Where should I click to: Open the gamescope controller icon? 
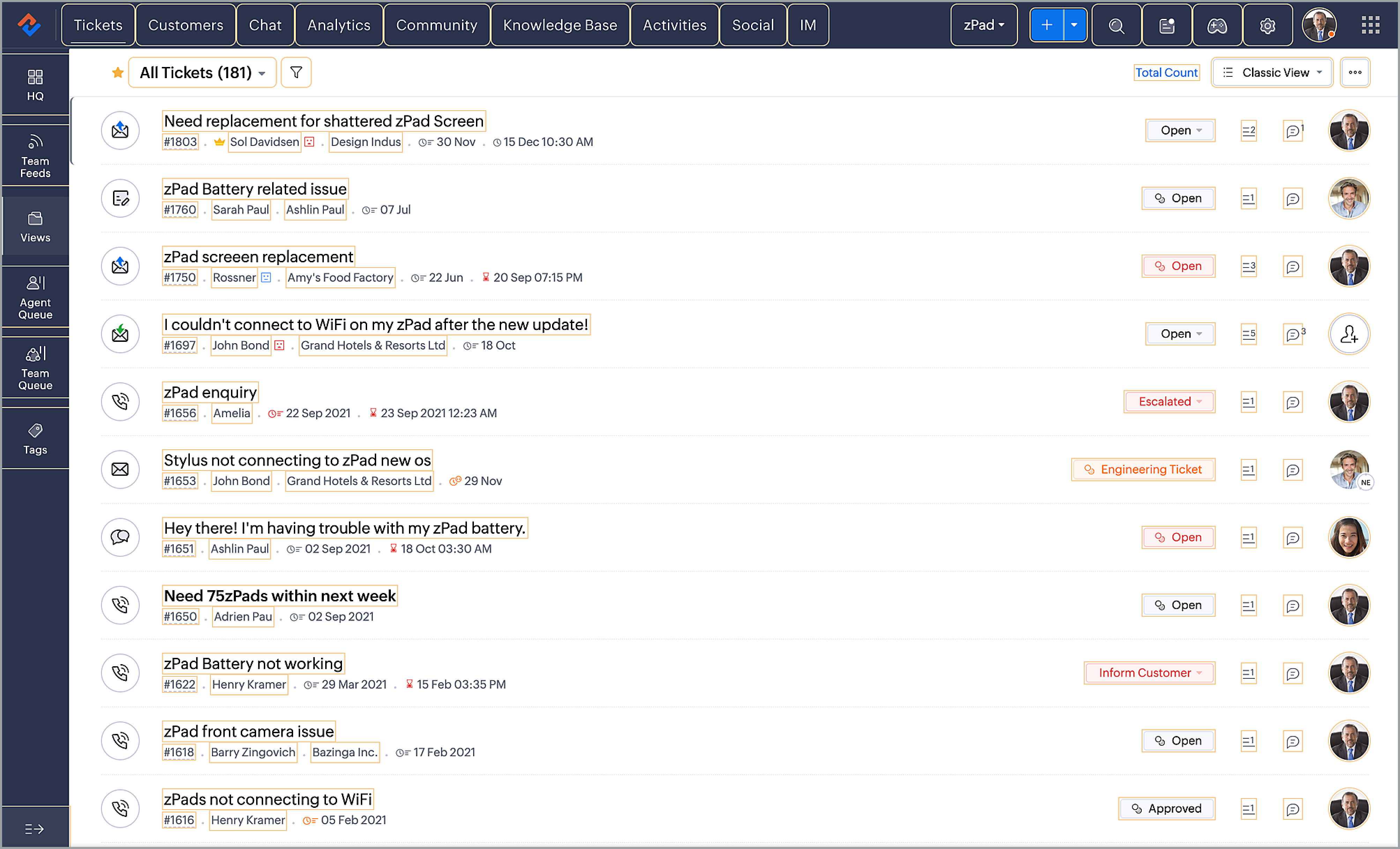tap(1216, 25)
